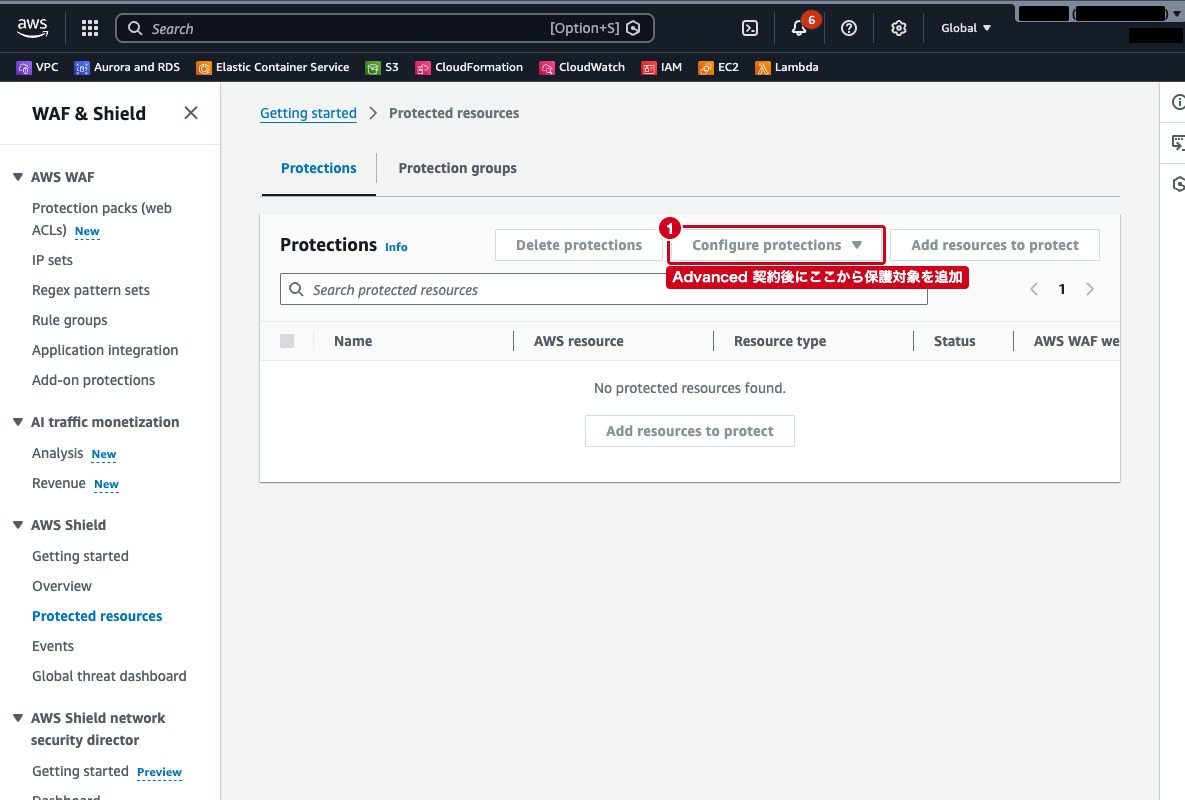1185x800 pixels.
Task: Open the AWS home logo
Action: 32,28
